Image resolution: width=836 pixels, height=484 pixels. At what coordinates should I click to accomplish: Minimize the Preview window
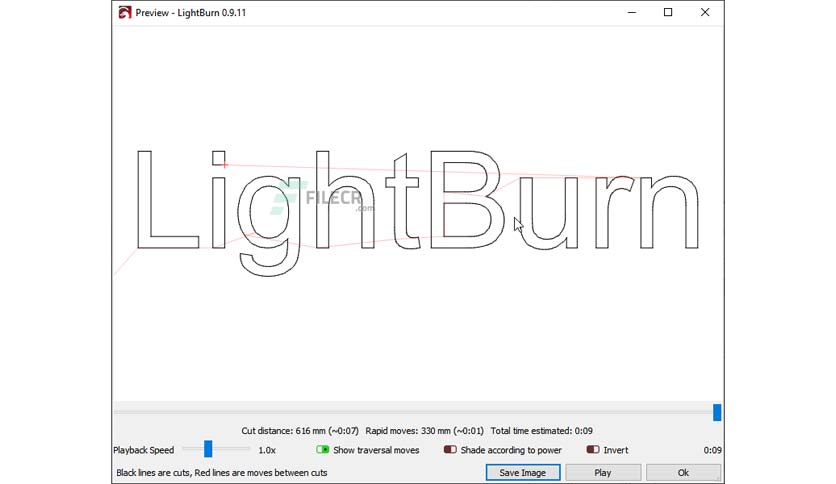click(632, 12)
